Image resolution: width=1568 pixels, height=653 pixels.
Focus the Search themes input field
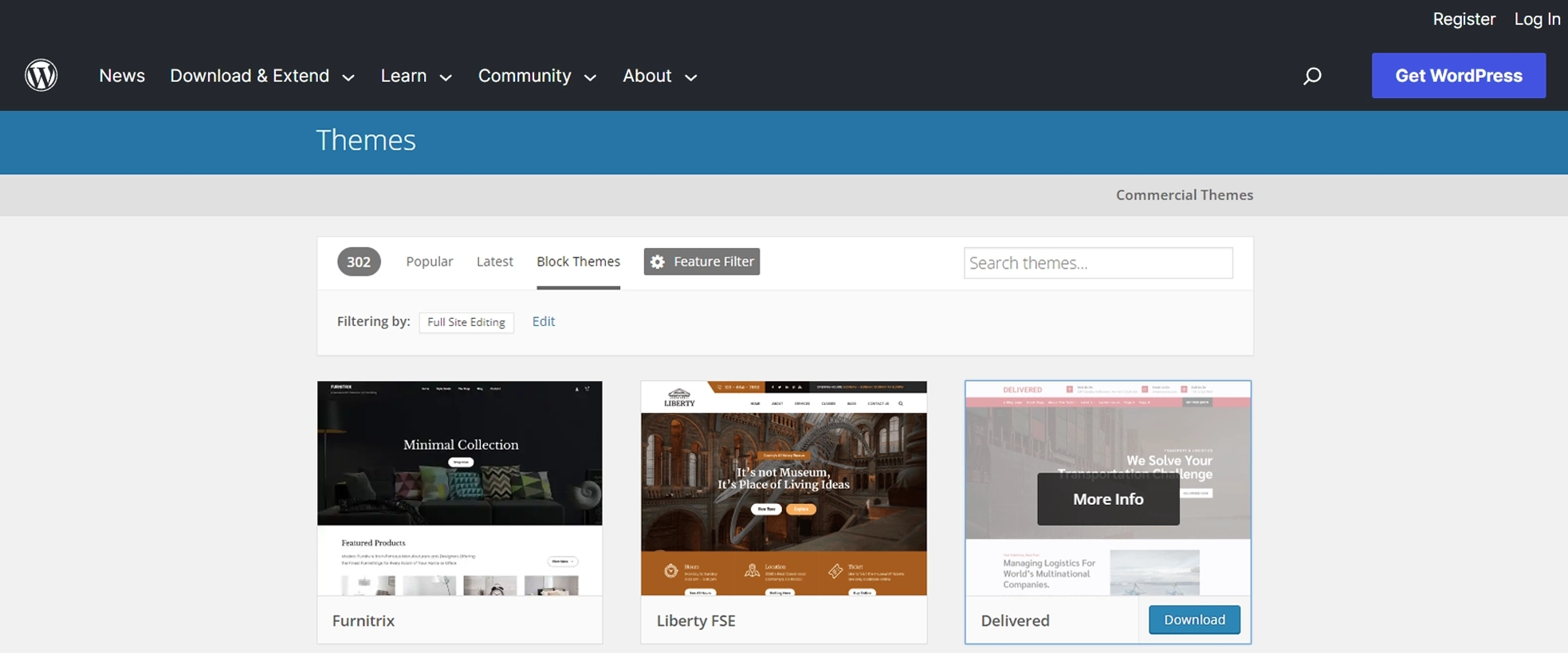pyautogui.click(x=1098, y=263)
